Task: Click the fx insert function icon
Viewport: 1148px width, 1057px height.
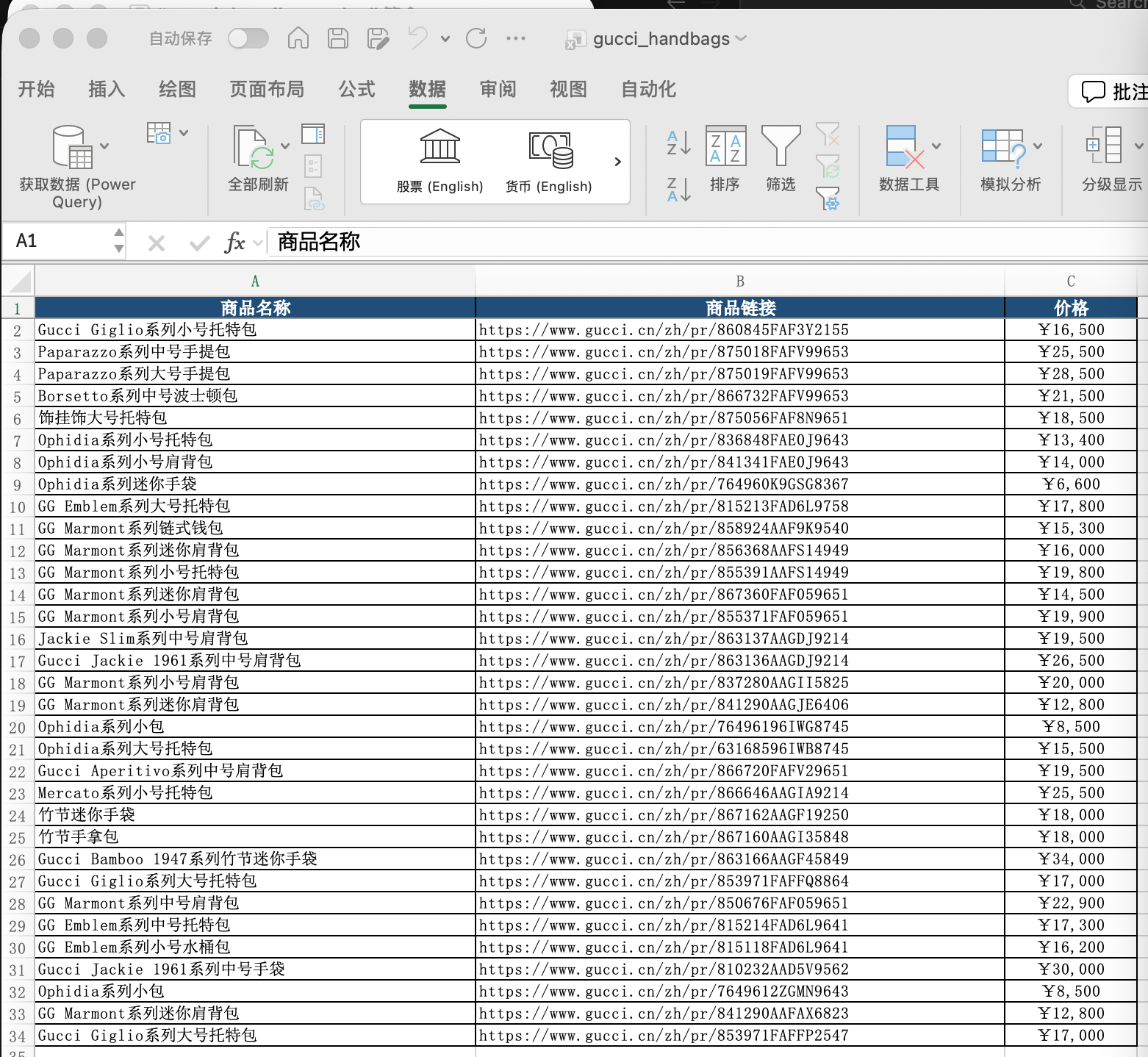Action: coord(234,242)
